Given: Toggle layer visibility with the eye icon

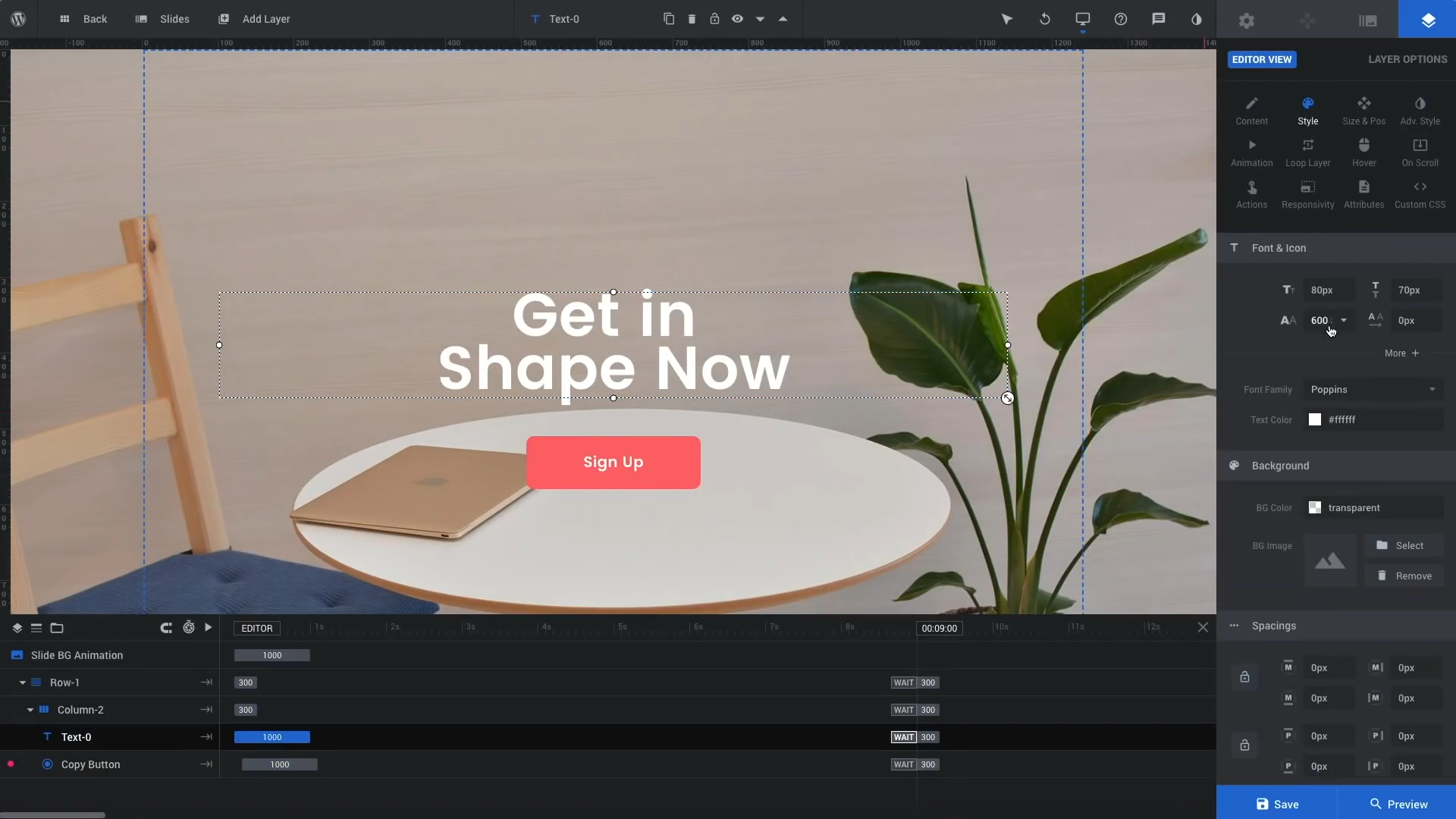Looking at the screenshot, I should [738, 19].
